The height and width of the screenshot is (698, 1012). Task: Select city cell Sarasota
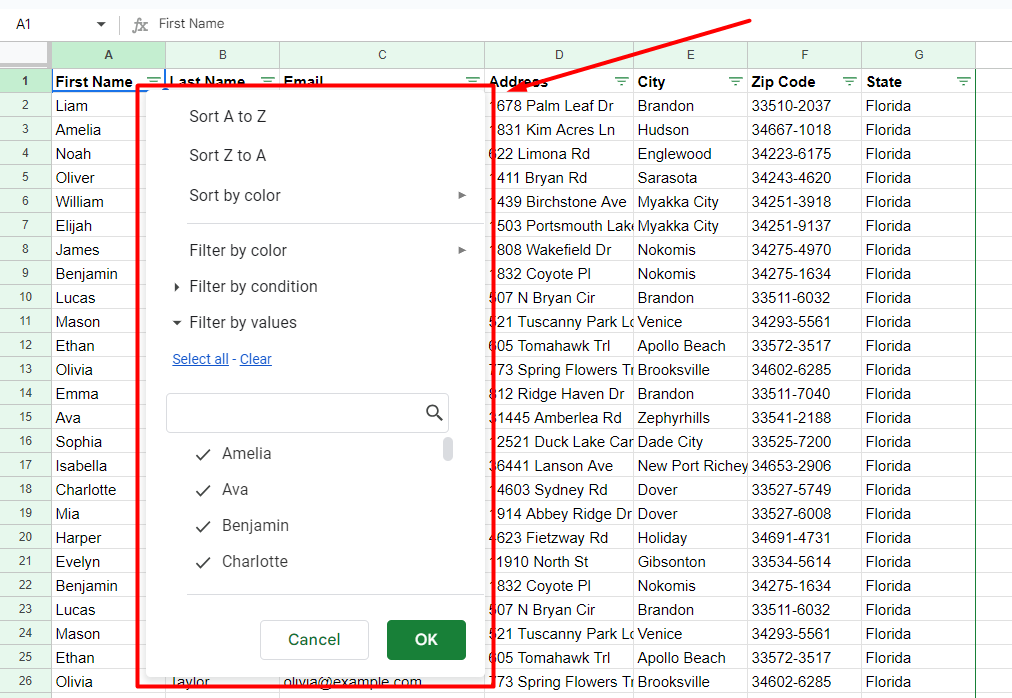[691, 178]
